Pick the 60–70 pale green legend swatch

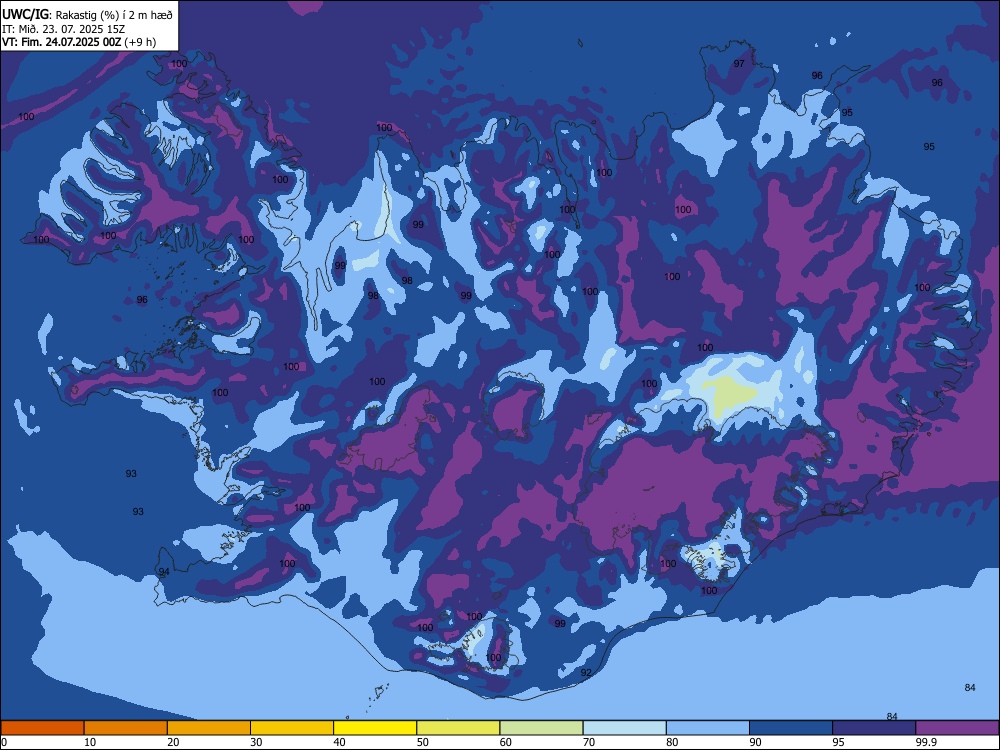click(x=541, y=728)
